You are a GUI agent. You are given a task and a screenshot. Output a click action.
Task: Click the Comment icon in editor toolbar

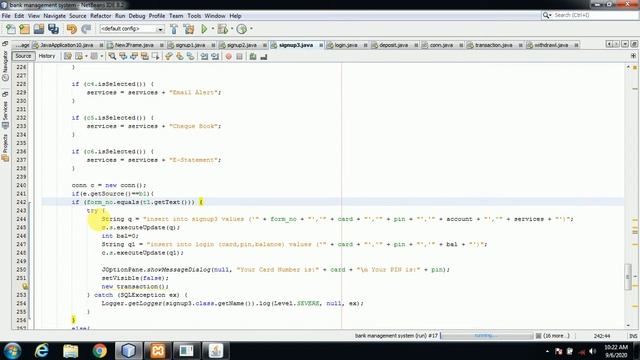(x=253, y=56)
